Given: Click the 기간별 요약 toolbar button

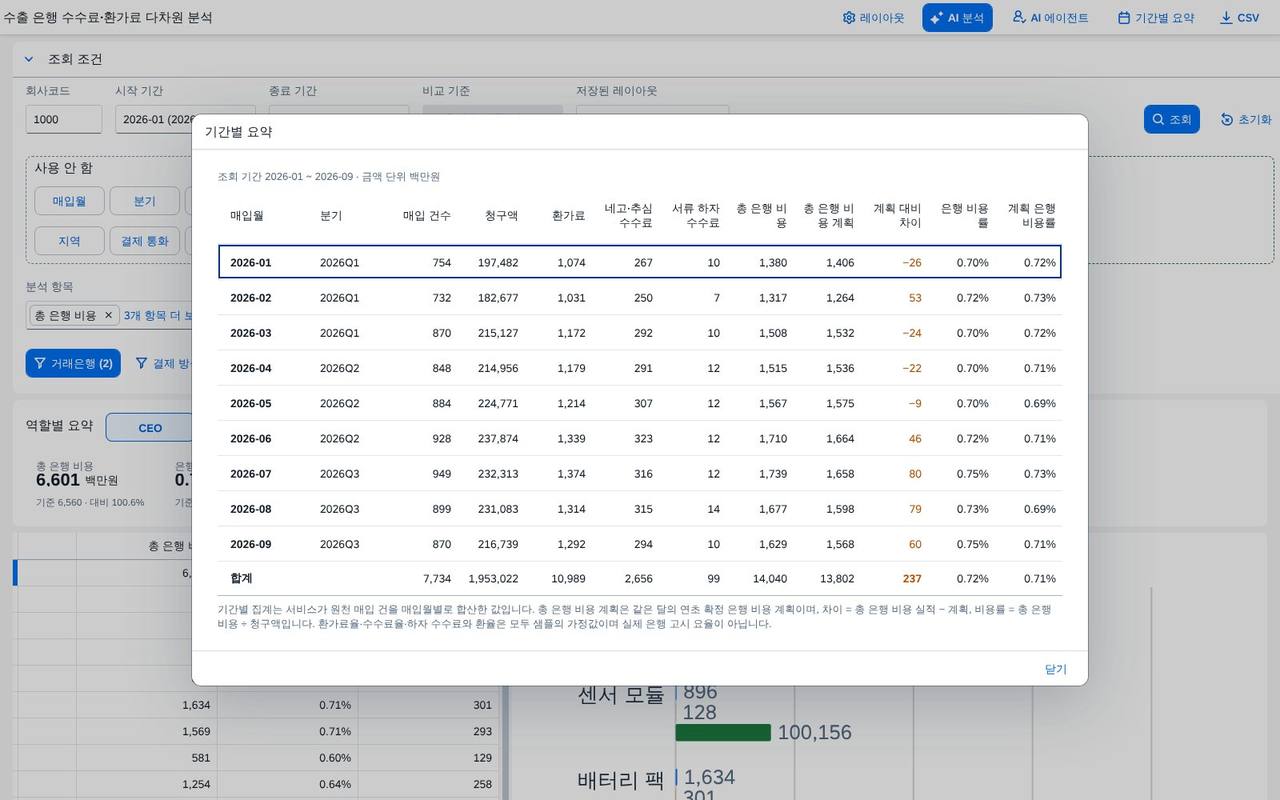Looking at the screenshot, I should [x=1155, y=18].
